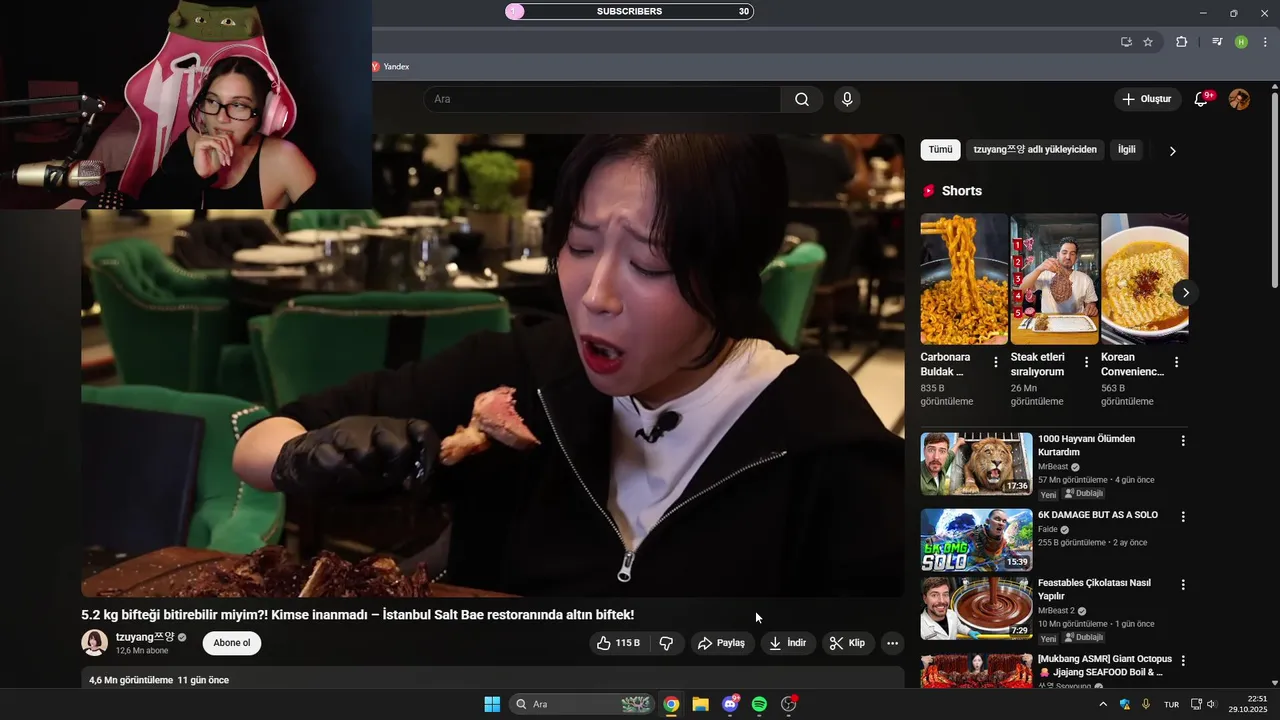This screenshot has height=720, width=1280.
Task: Open taskbar microphone tray icon
Action: point(1146,704)
